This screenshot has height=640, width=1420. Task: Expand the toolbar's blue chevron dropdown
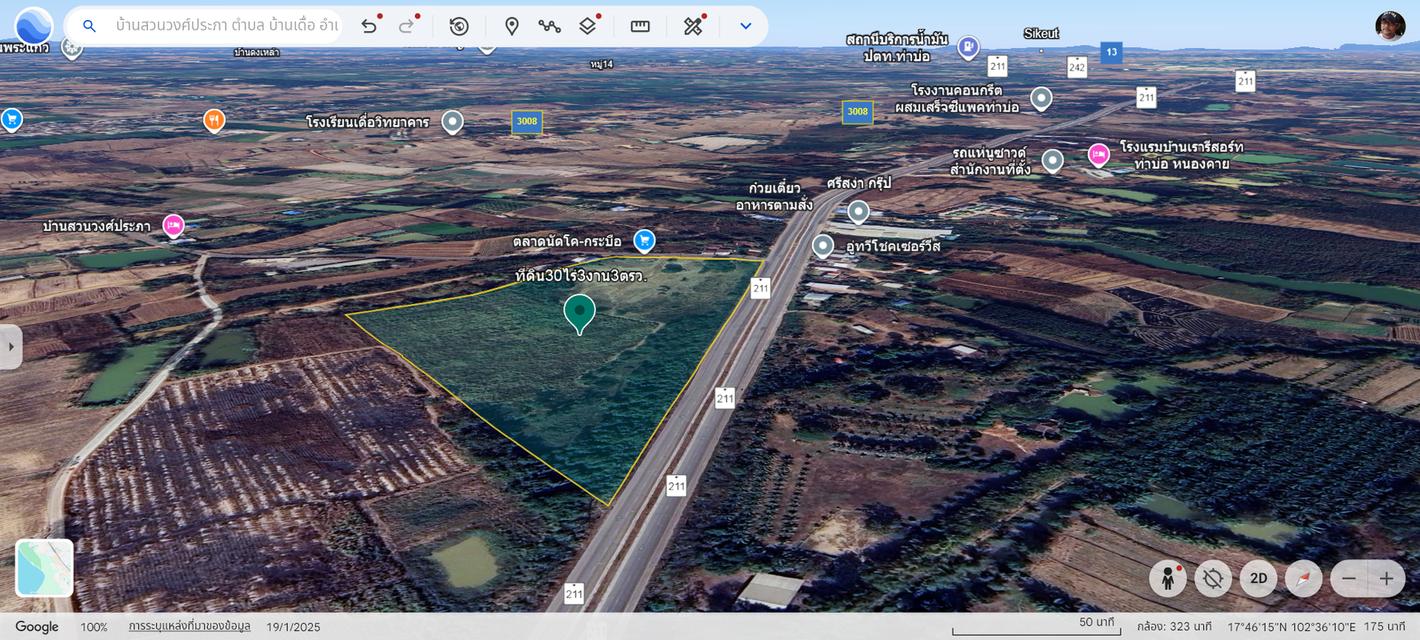745,26
